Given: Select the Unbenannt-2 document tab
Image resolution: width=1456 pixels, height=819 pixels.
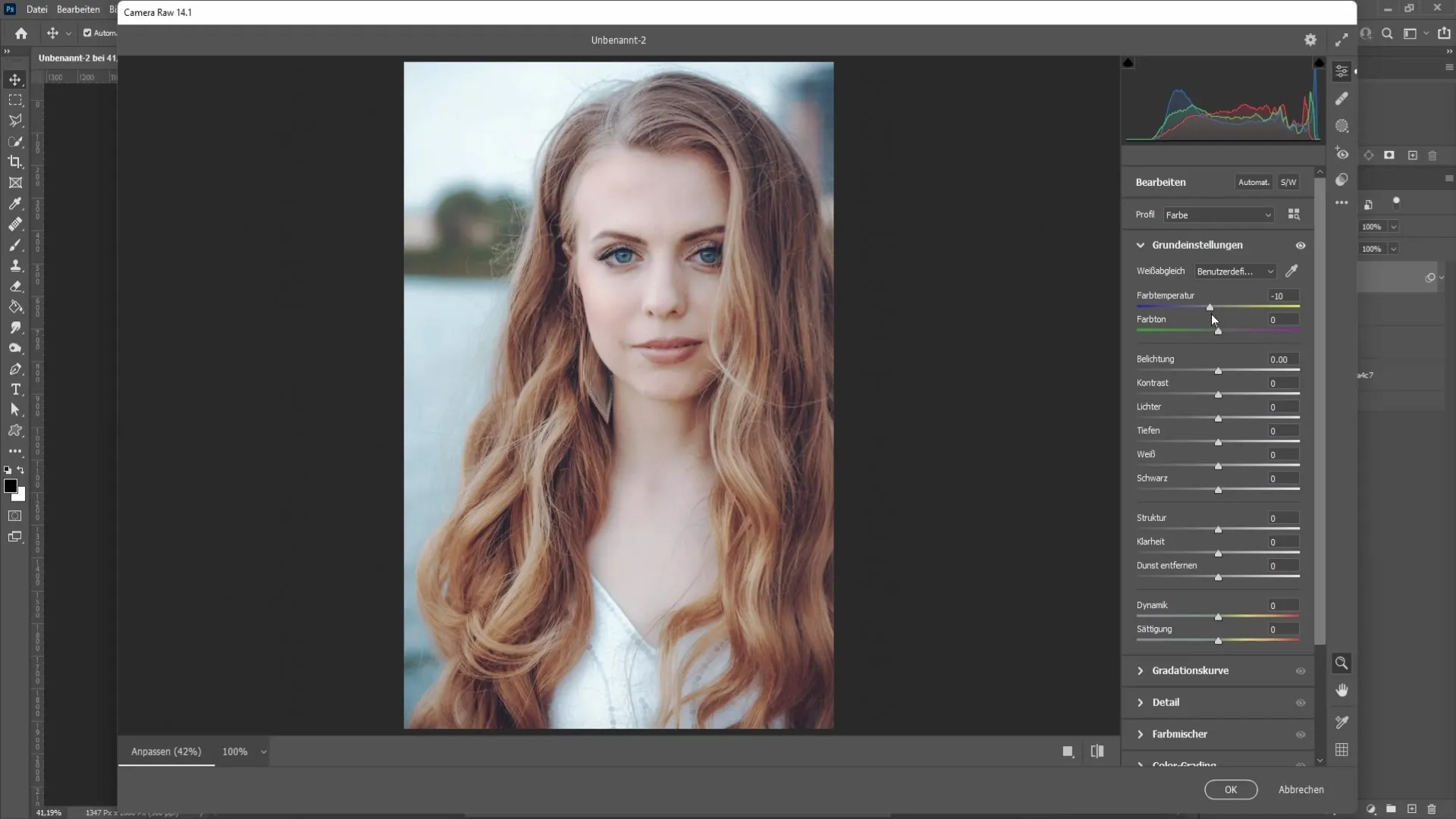Looking at the screenshot, I should (x=77, y=58).
